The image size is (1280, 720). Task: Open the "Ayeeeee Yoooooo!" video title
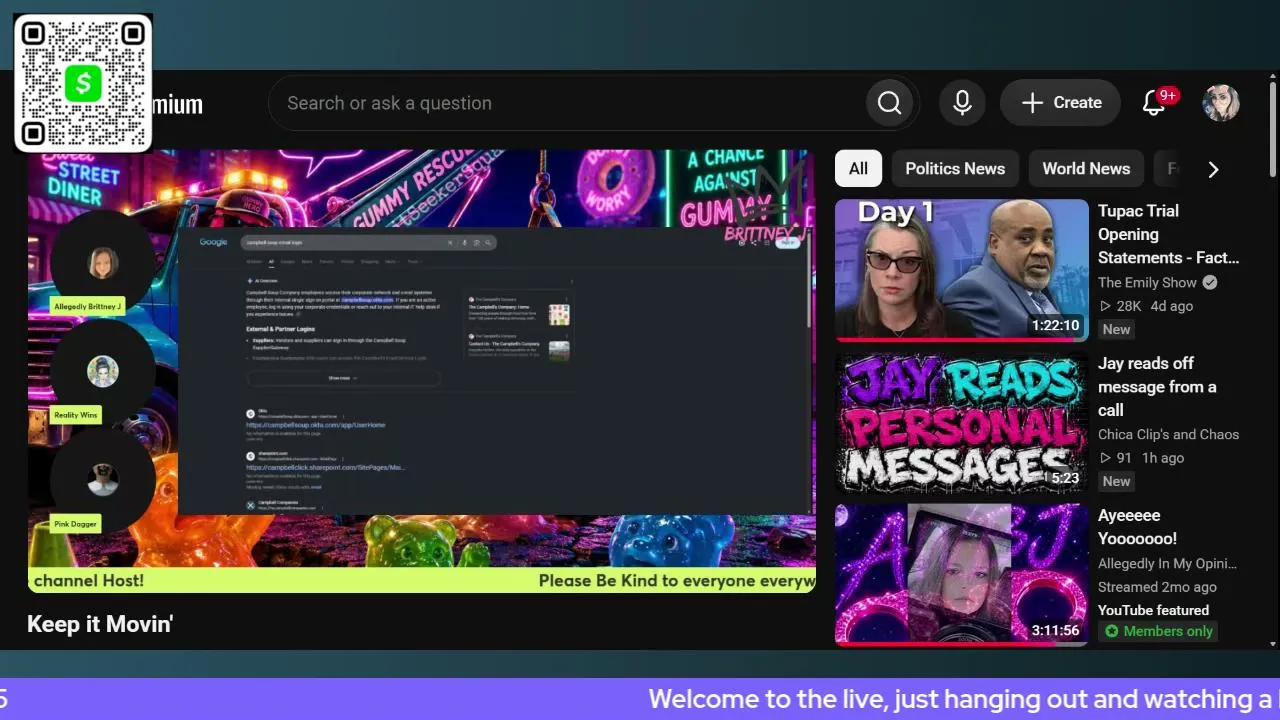tap(1137, 527)
